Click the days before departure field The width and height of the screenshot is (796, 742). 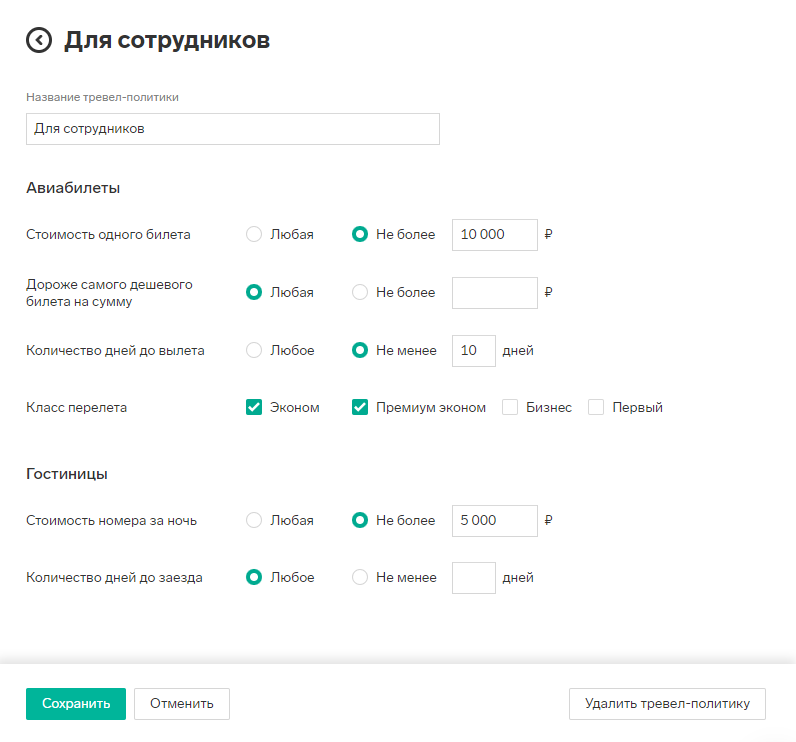coord(474,351)
